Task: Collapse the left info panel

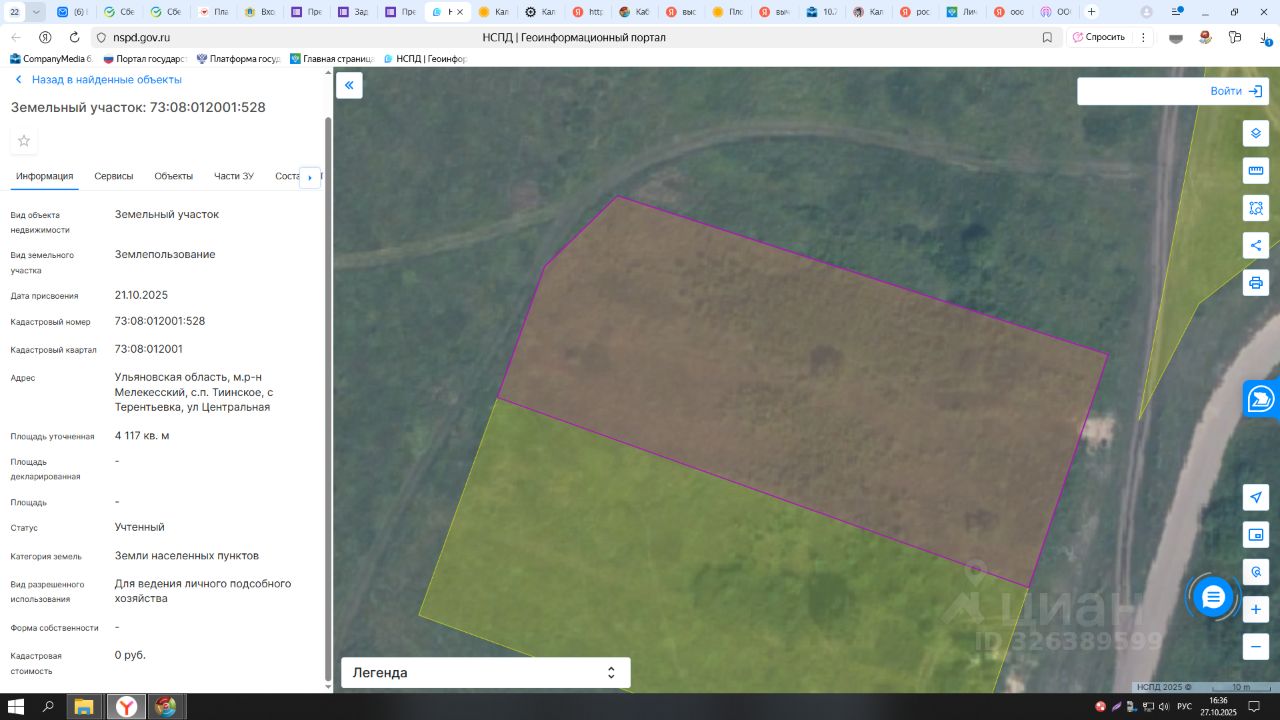Action: click(349, 85)
